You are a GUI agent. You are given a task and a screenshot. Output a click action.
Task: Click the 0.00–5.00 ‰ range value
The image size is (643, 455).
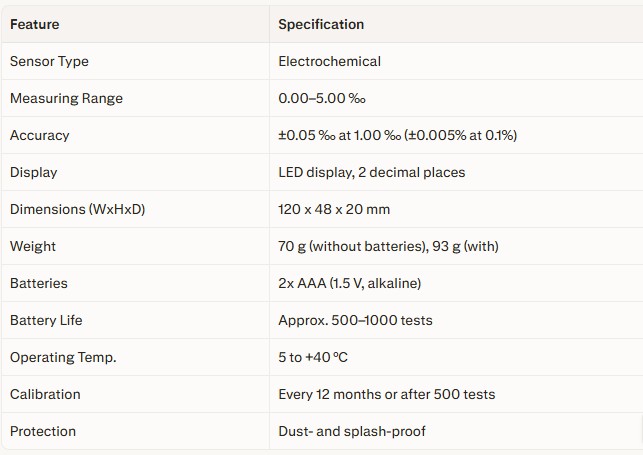[x=323, y=98]
